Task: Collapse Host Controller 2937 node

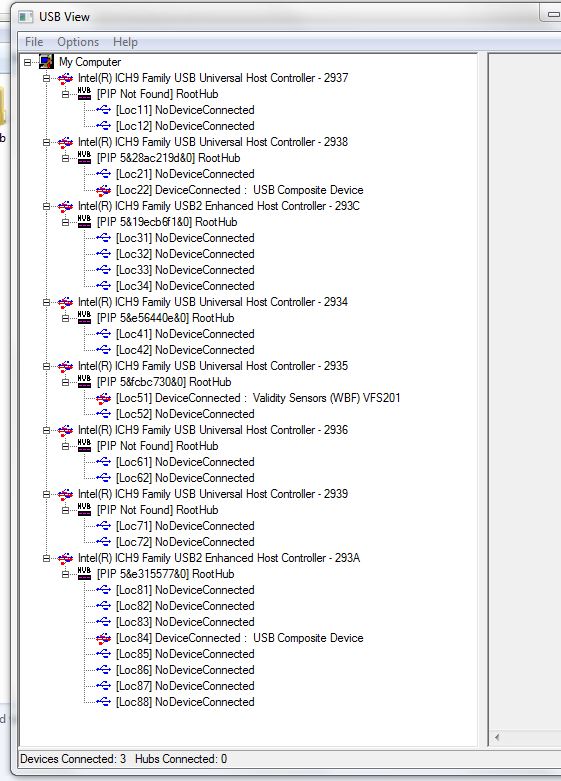Action: 46,78
